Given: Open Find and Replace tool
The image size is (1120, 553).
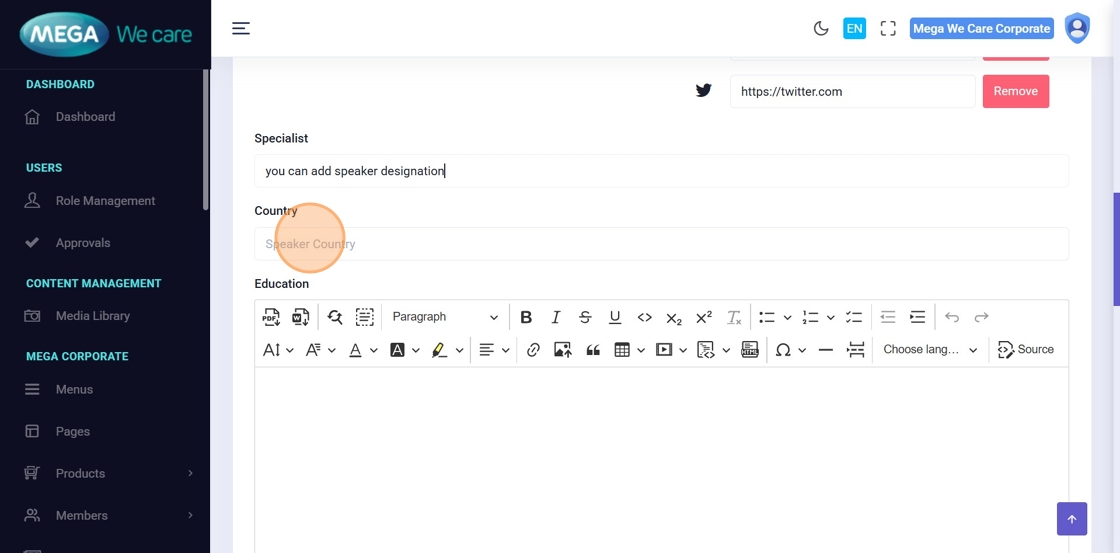Looking at the screenshot, I should pyautogui.click(x=335, y=317).
